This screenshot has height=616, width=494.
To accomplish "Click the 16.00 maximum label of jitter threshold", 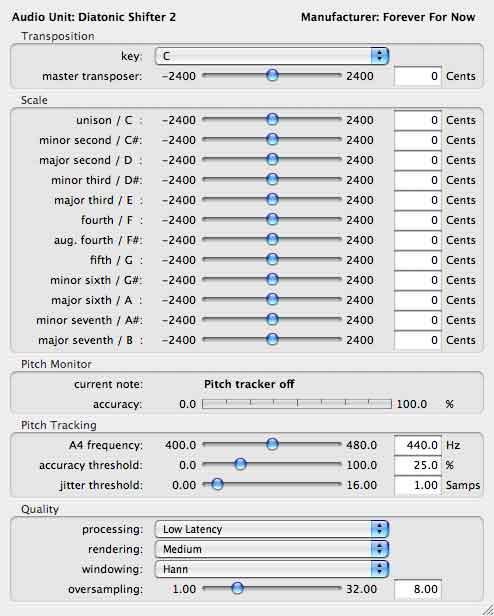I will point(361,486).
